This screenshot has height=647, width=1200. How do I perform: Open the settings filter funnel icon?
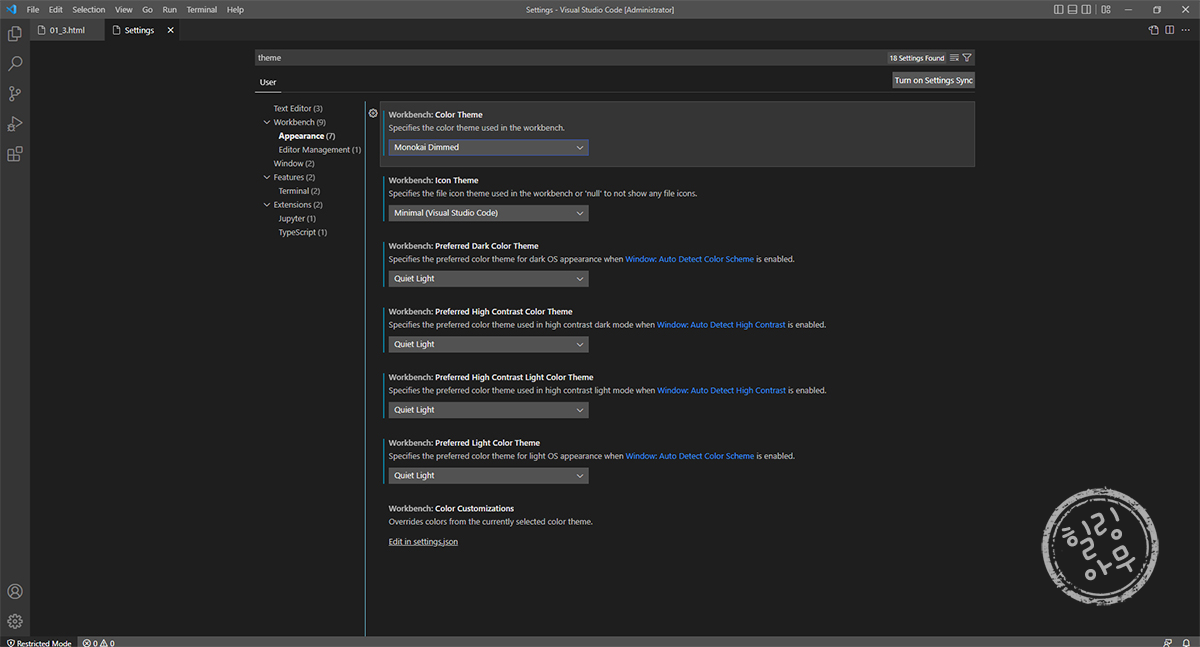tap(967, 58)
